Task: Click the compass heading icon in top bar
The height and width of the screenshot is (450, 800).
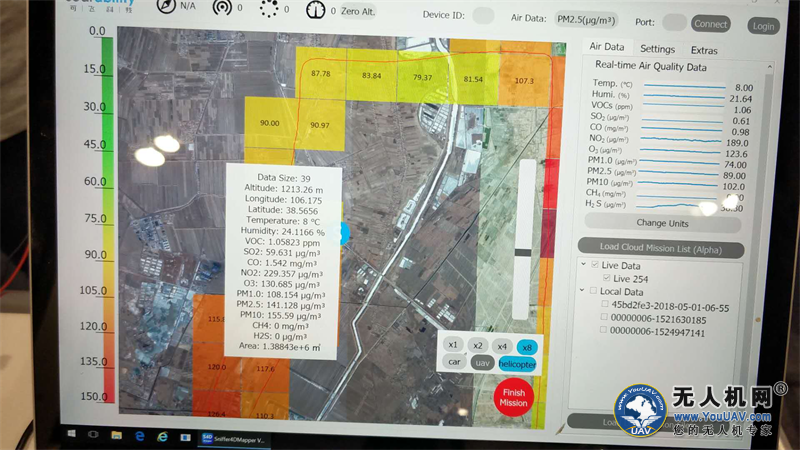Action: click(165, 8)
